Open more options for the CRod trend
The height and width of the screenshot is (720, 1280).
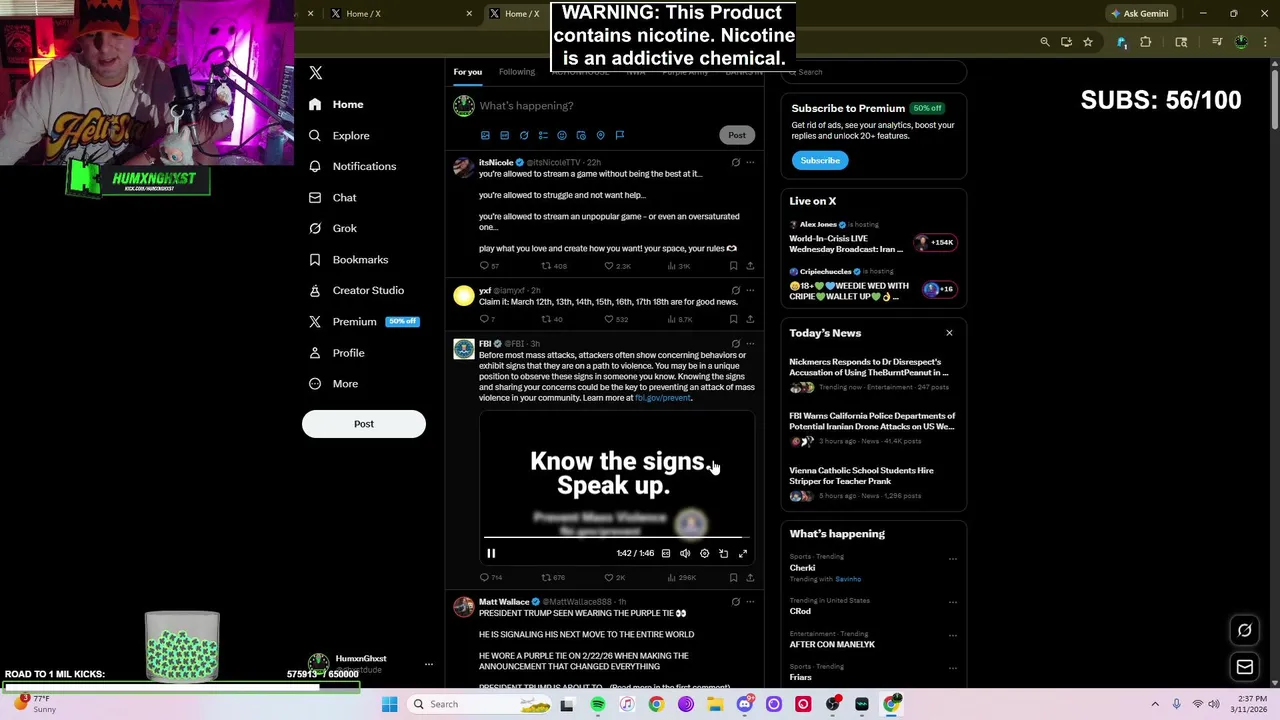pyautogui.click(x=952, y=602)
